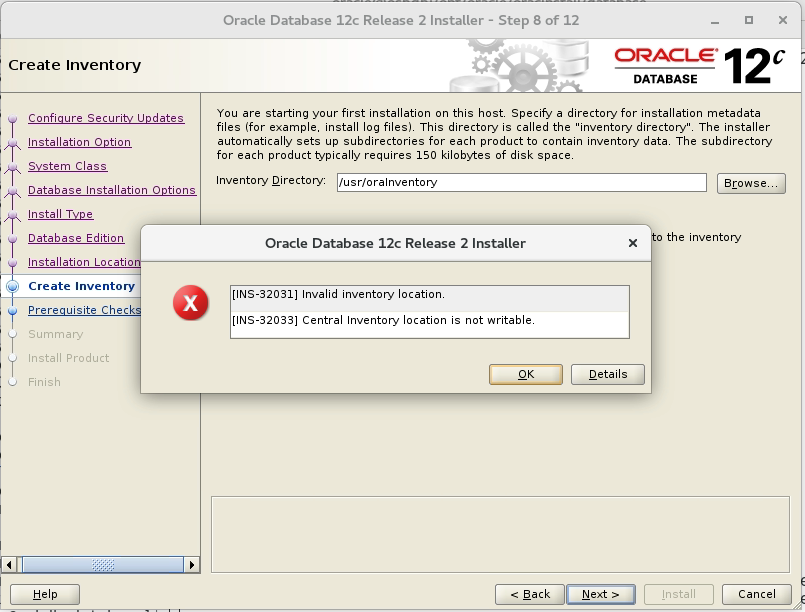This screenshot has height=612, width=805.
Task: Open Details for the installer error
Action: point(608,374)
